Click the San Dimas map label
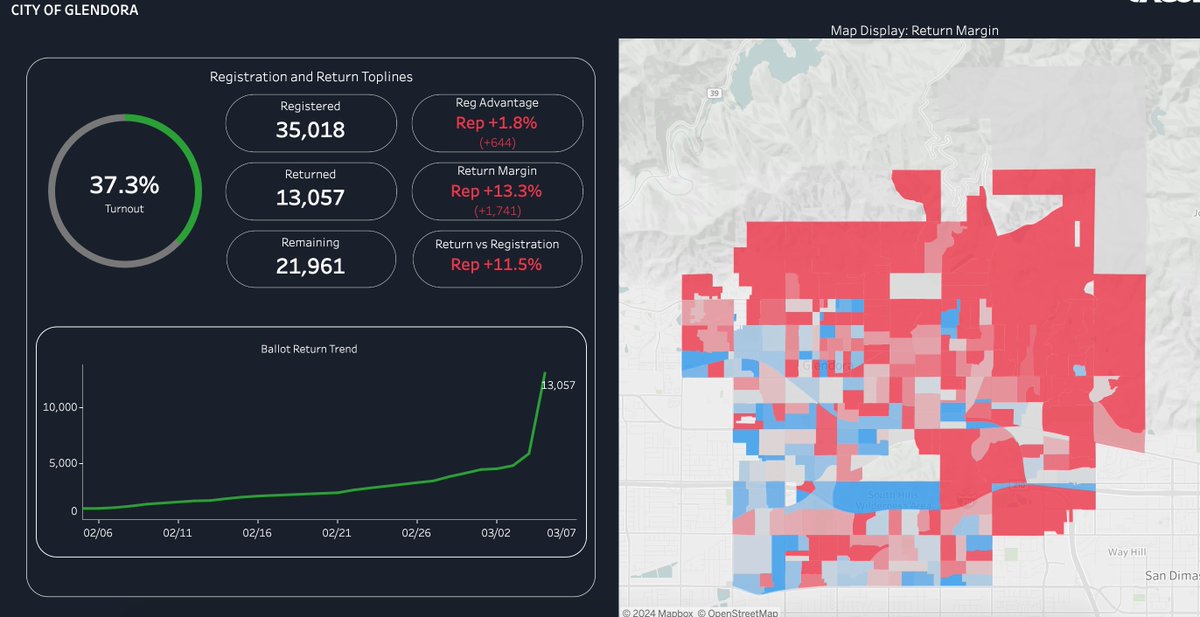 tap(1172, 577)
